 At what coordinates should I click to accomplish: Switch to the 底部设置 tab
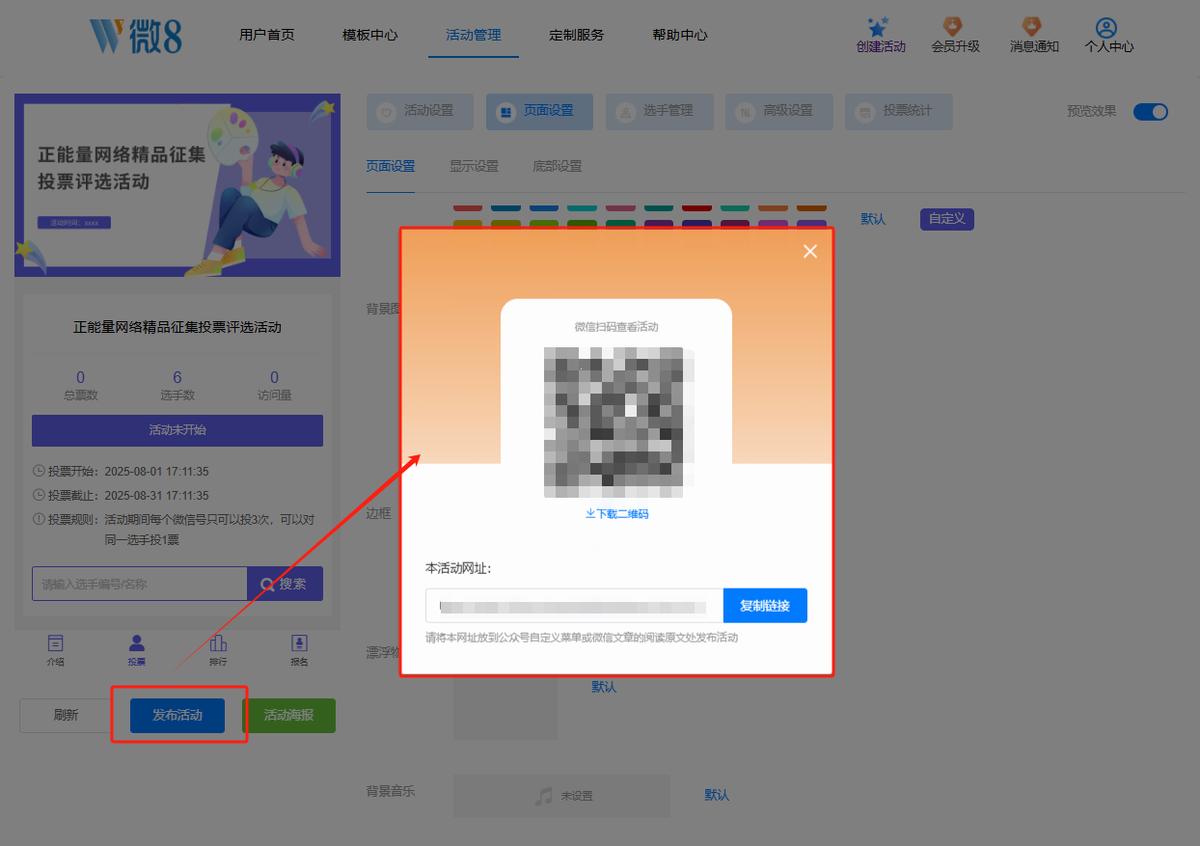point(557,166)
